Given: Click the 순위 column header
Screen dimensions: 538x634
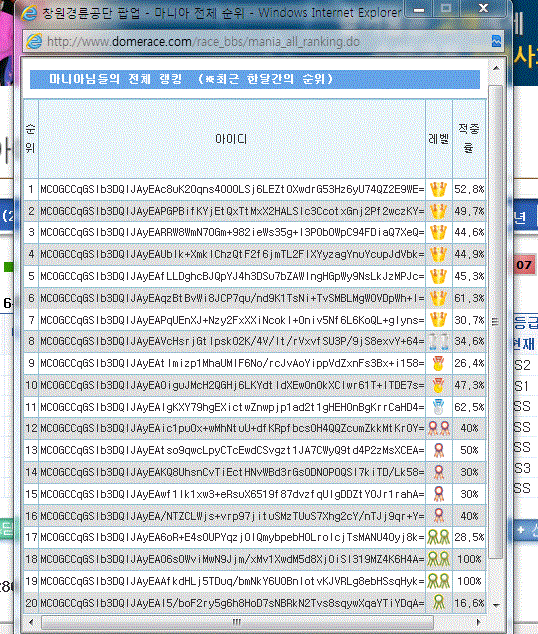Looking at the screenshot, I should (30, 139).
